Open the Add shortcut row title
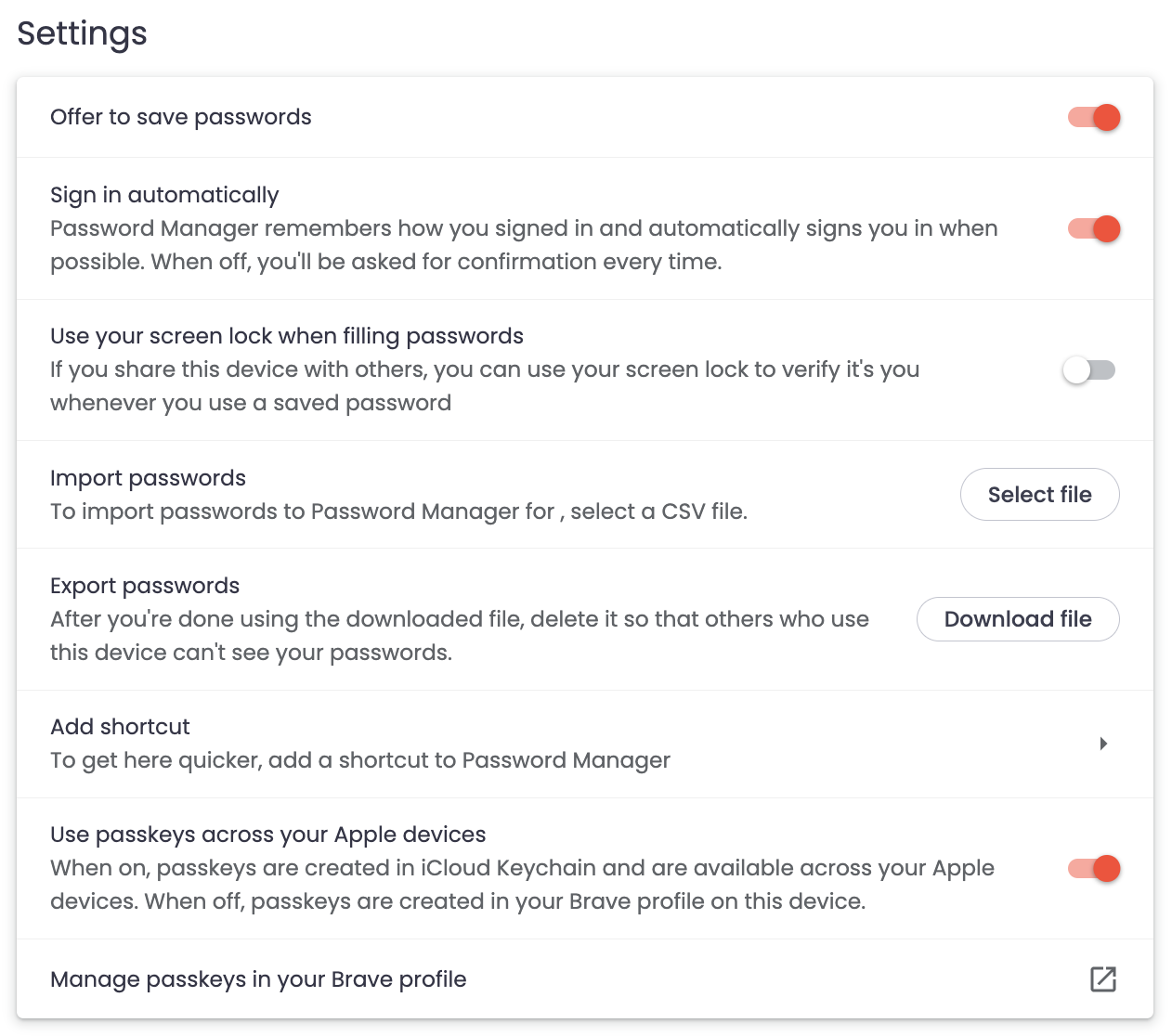The width and height of the screenshot is (1172, 1036). (120, 727)
